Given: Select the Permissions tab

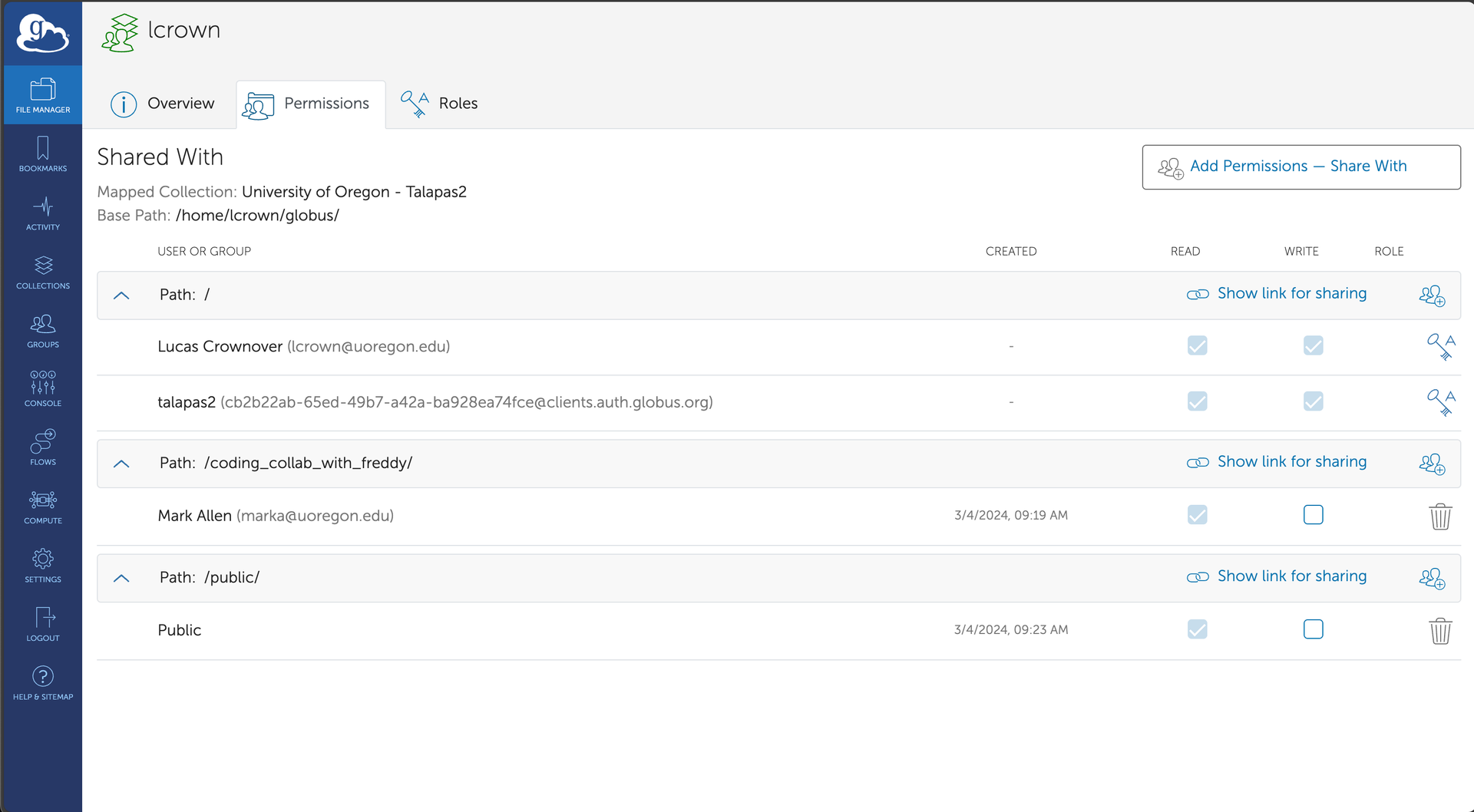Looking at the screenshot, I should (310, 104).
